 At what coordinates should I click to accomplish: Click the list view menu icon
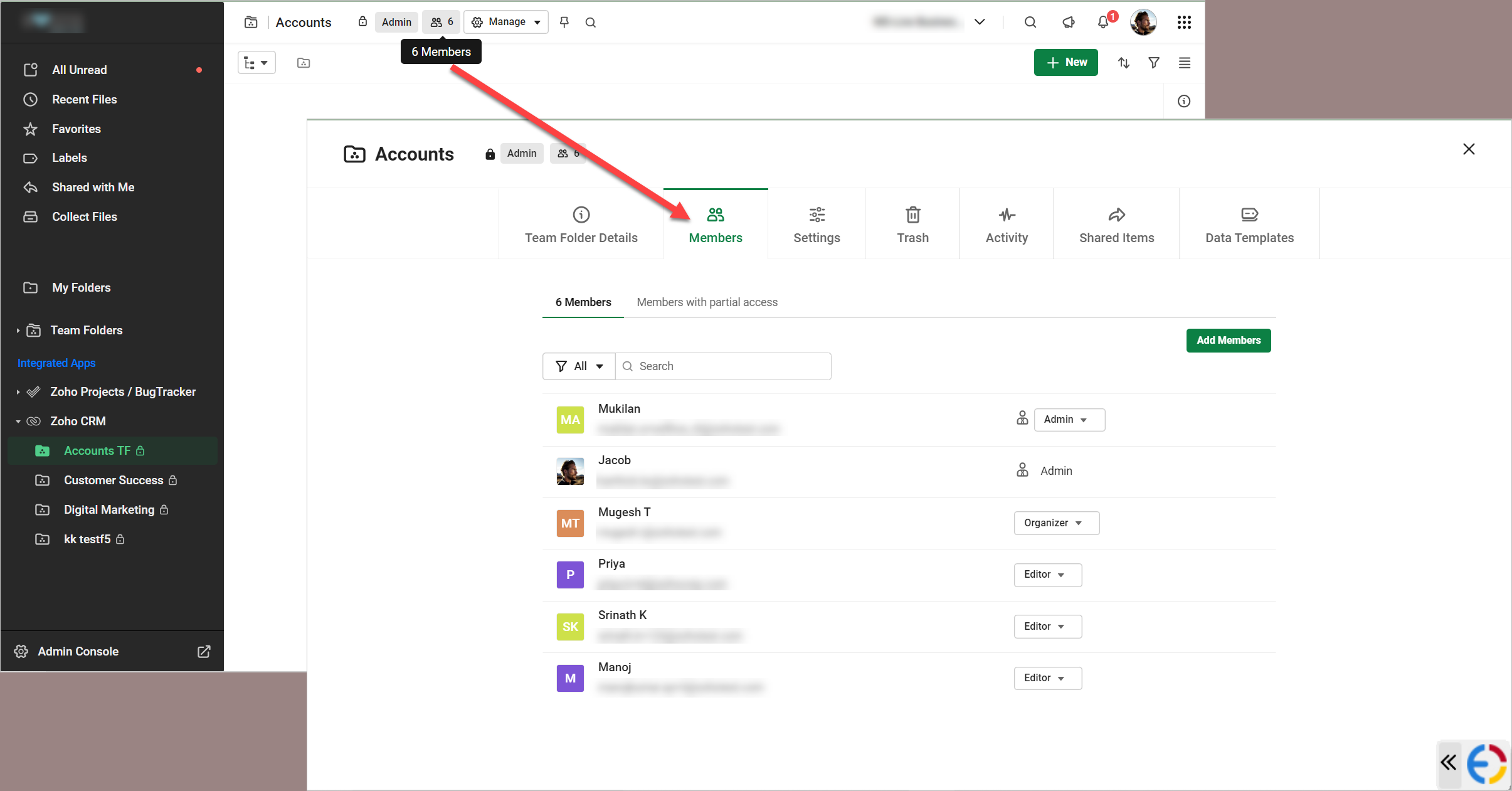point(1184,63)
